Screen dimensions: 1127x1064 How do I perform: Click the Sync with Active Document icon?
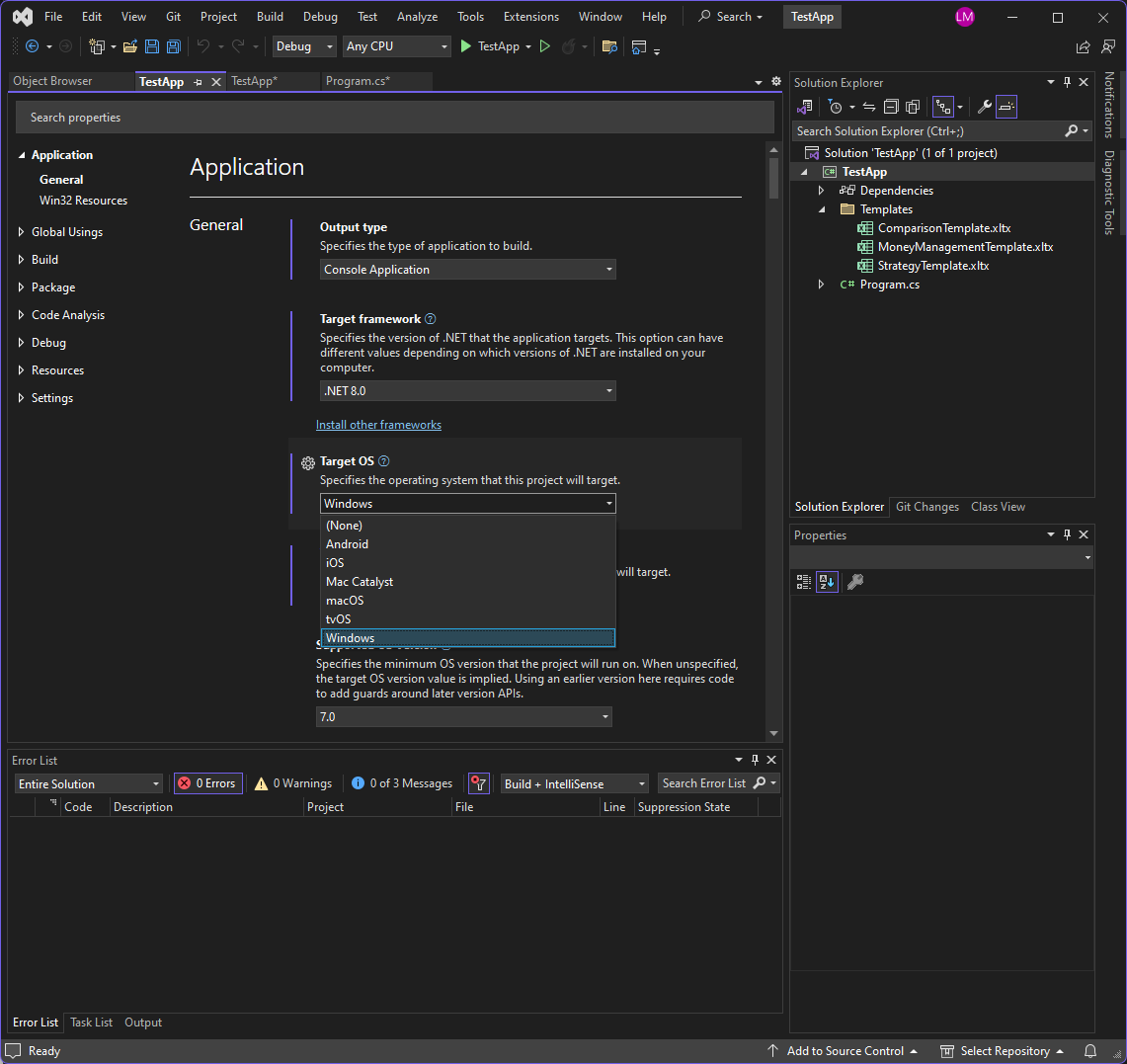tap(869, 107)
